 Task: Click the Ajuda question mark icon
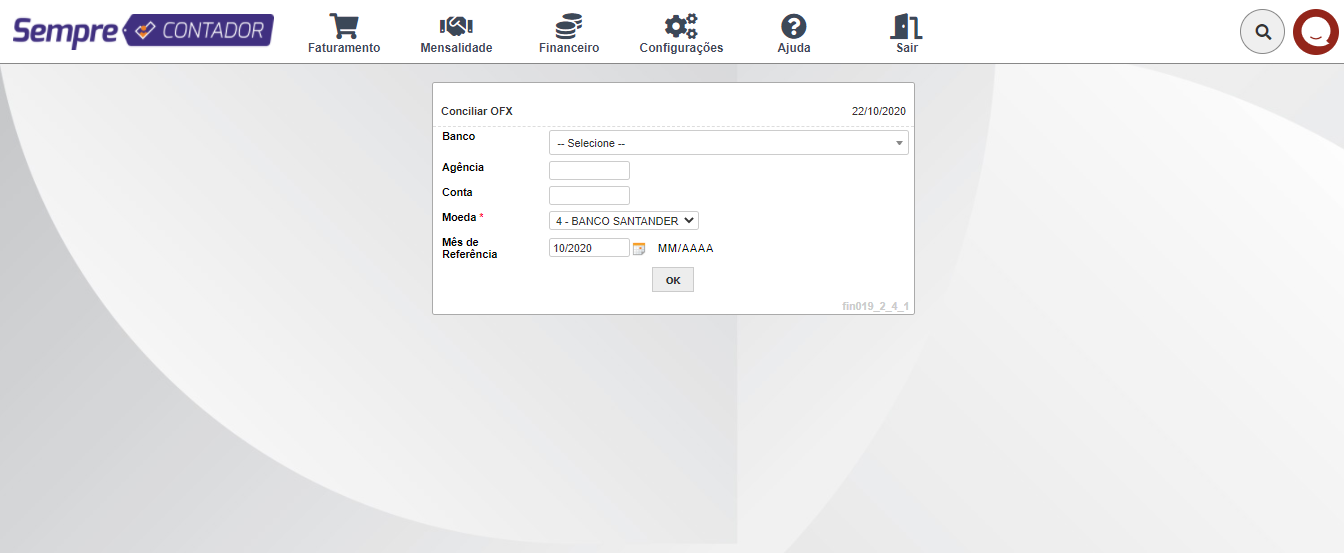point(794,26)
